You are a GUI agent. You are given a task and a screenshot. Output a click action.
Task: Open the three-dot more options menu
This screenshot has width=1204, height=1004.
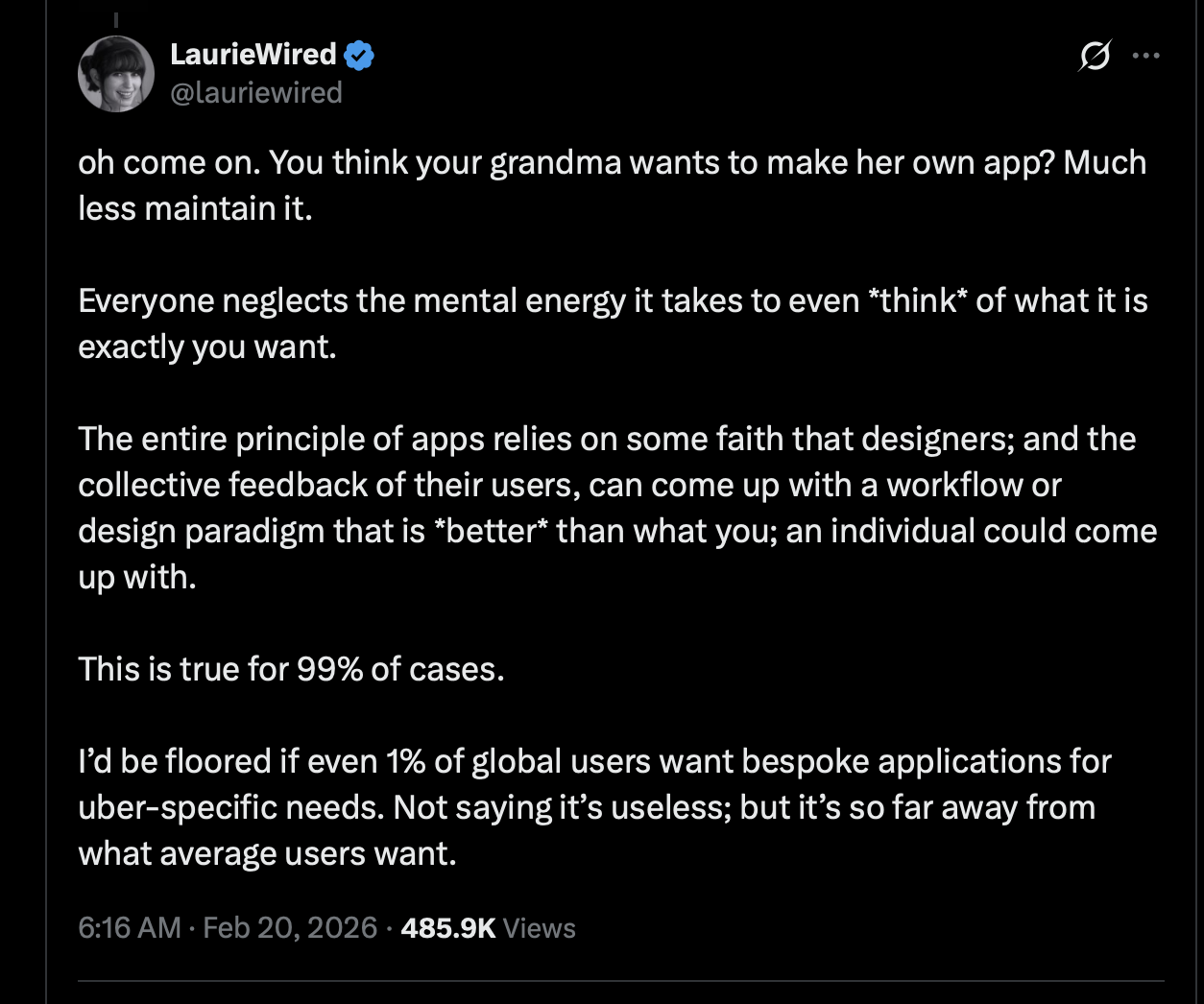coord(1145,57)
